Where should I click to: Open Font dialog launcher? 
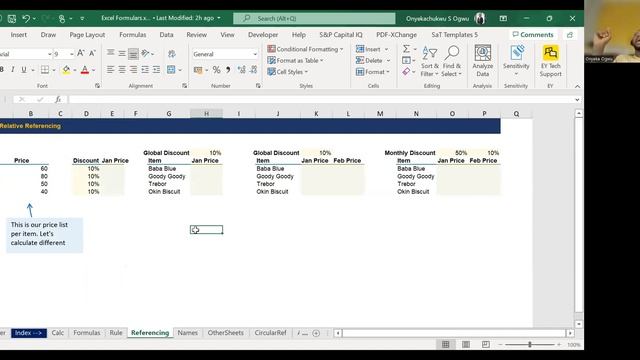click(97, 86)
